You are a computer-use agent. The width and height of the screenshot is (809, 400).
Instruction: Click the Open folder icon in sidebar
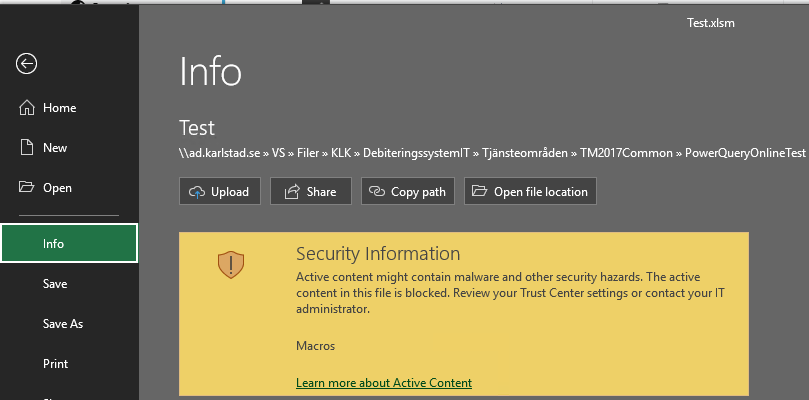[x=26, y=187]
